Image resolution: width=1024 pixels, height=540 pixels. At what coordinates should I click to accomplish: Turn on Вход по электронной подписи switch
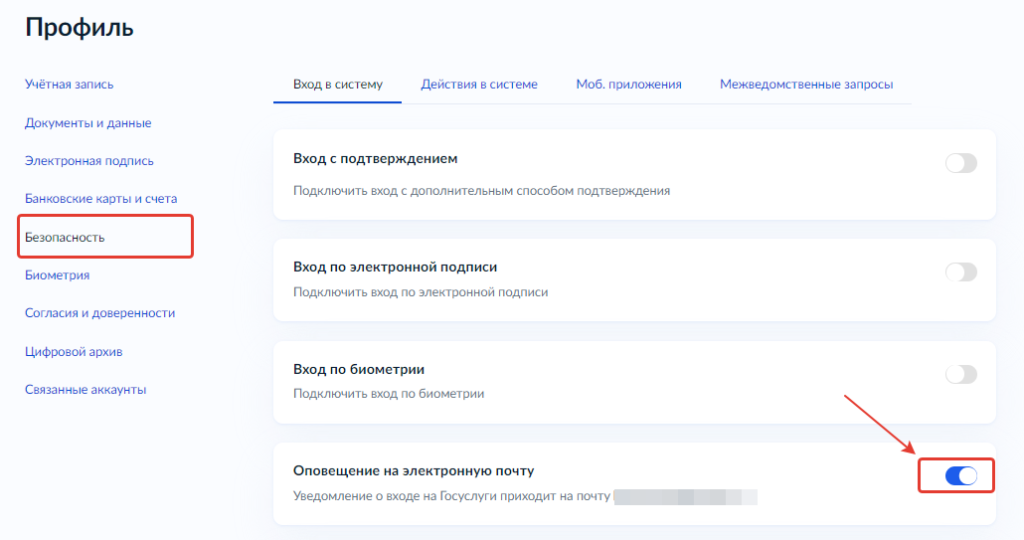pyautogui.click(x=960, y=272)
